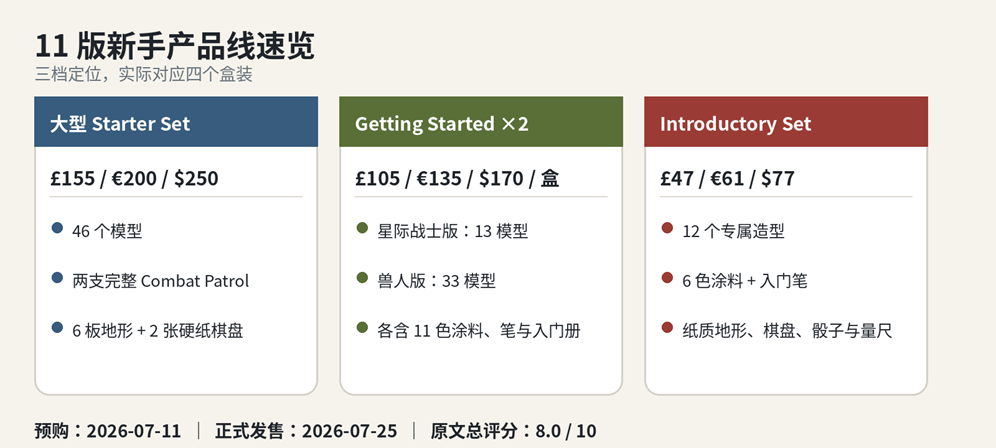
Task: Click the 正式发售：2026-07-25 date text
Action: coord(306,431)
